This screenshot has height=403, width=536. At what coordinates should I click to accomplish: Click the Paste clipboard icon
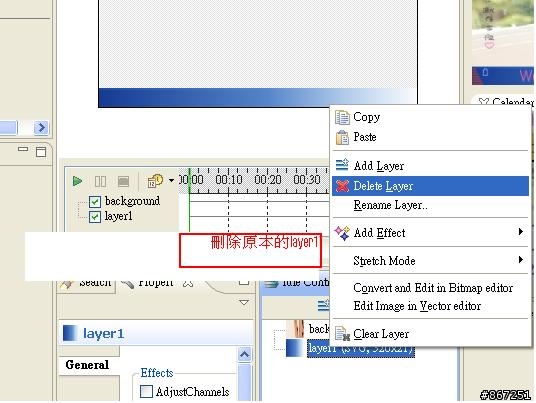(x=342, y=138)
